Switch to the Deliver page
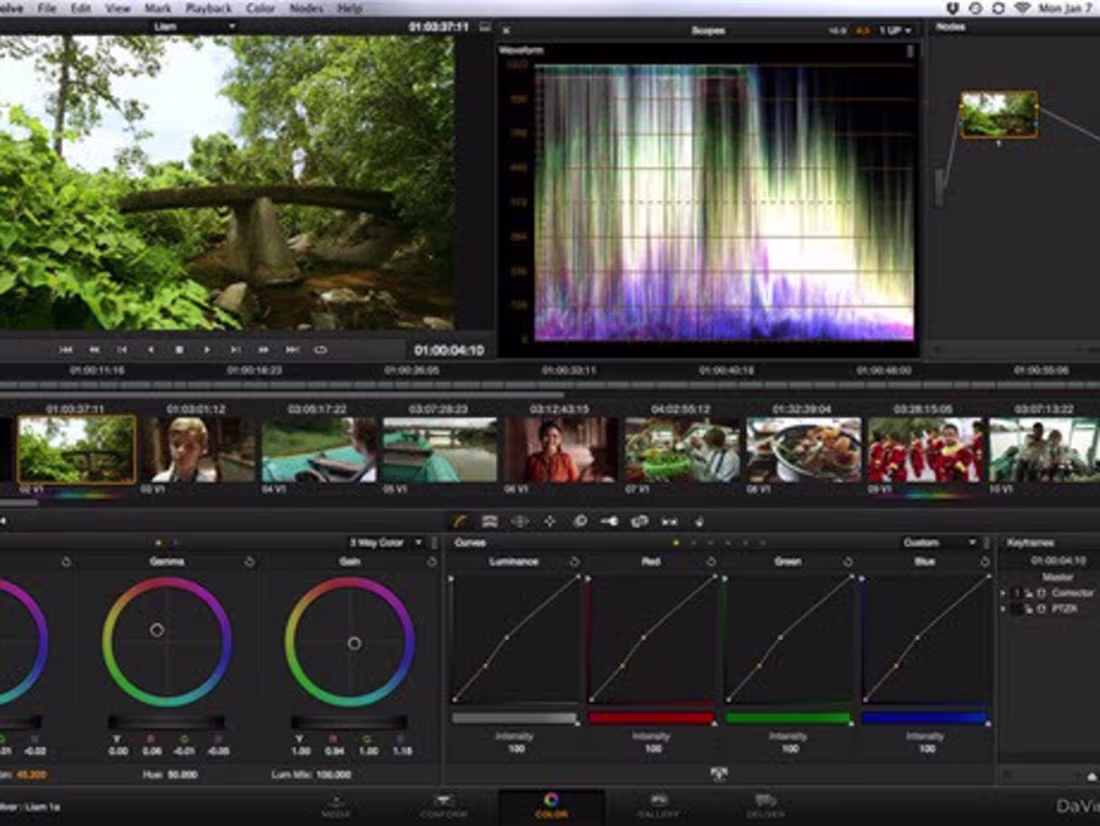The width and height of the screenshot is (1100, 826). click(x=765, y=807)
